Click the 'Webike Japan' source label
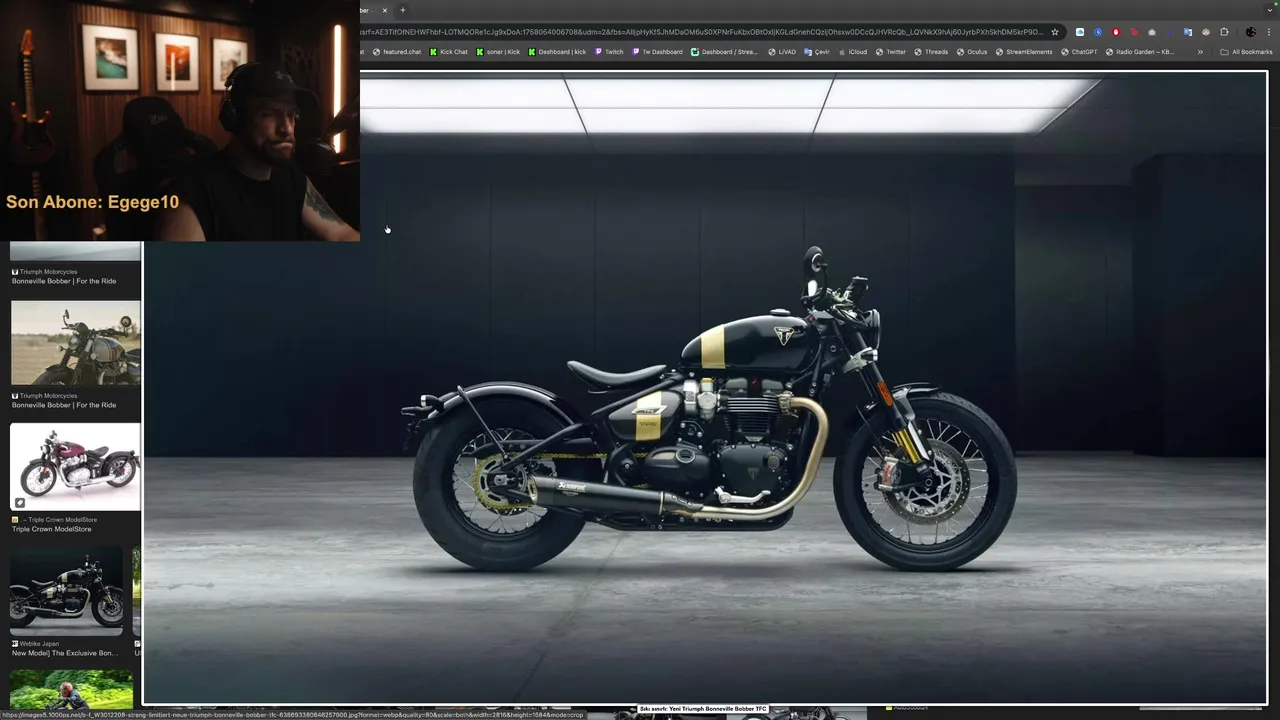This screenshot has width=1280, height=720. pos(39,644)
